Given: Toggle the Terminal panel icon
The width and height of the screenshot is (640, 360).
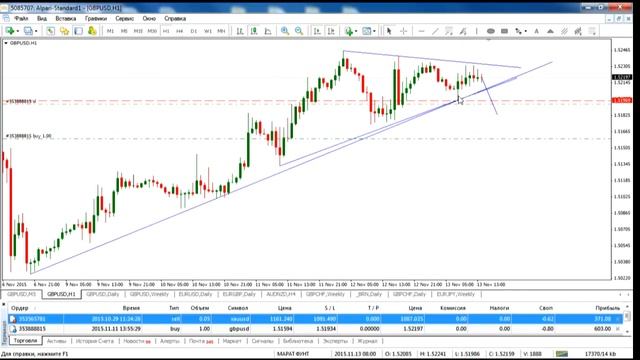Looking at the screenshot, I should (x=92, y=31).
